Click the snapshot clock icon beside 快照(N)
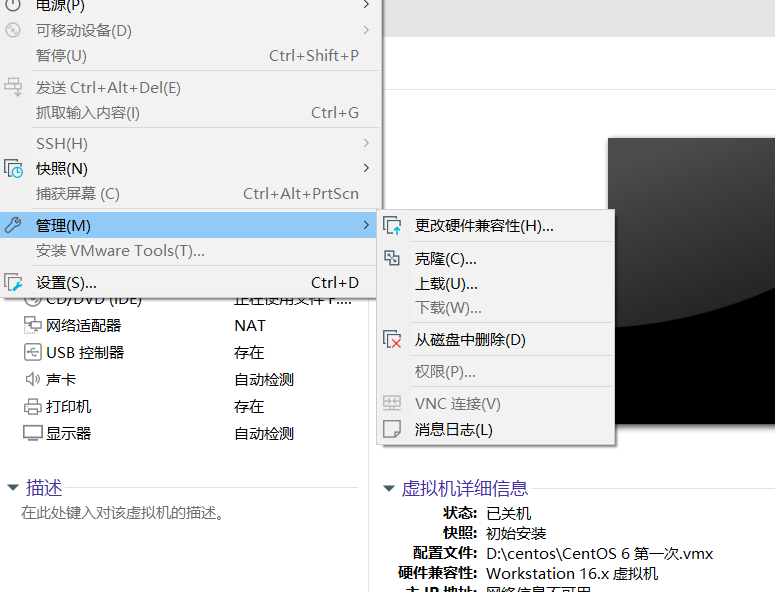This screenshot has width=775, height=592. click(13, 169)
